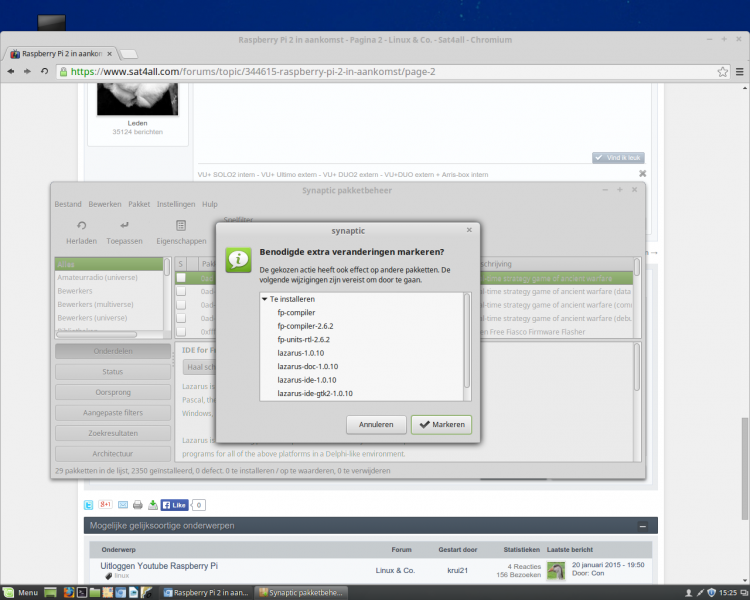Open the Mint Menu on taskbar
This screenshot has width=750, height=600.
coord(20,592)
